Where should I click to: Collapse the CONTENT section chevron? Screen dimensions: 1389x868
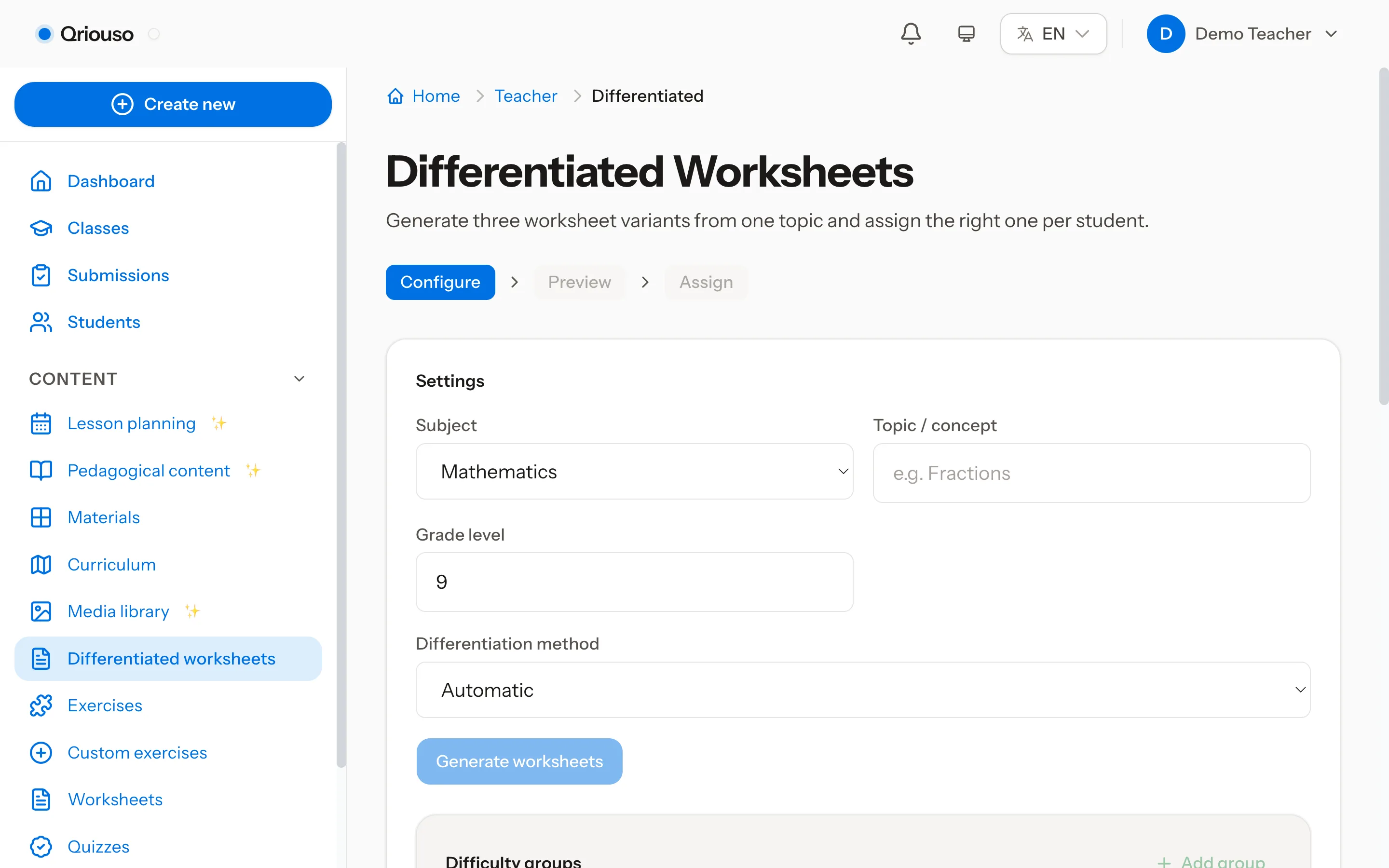click(x=299, y=379)
